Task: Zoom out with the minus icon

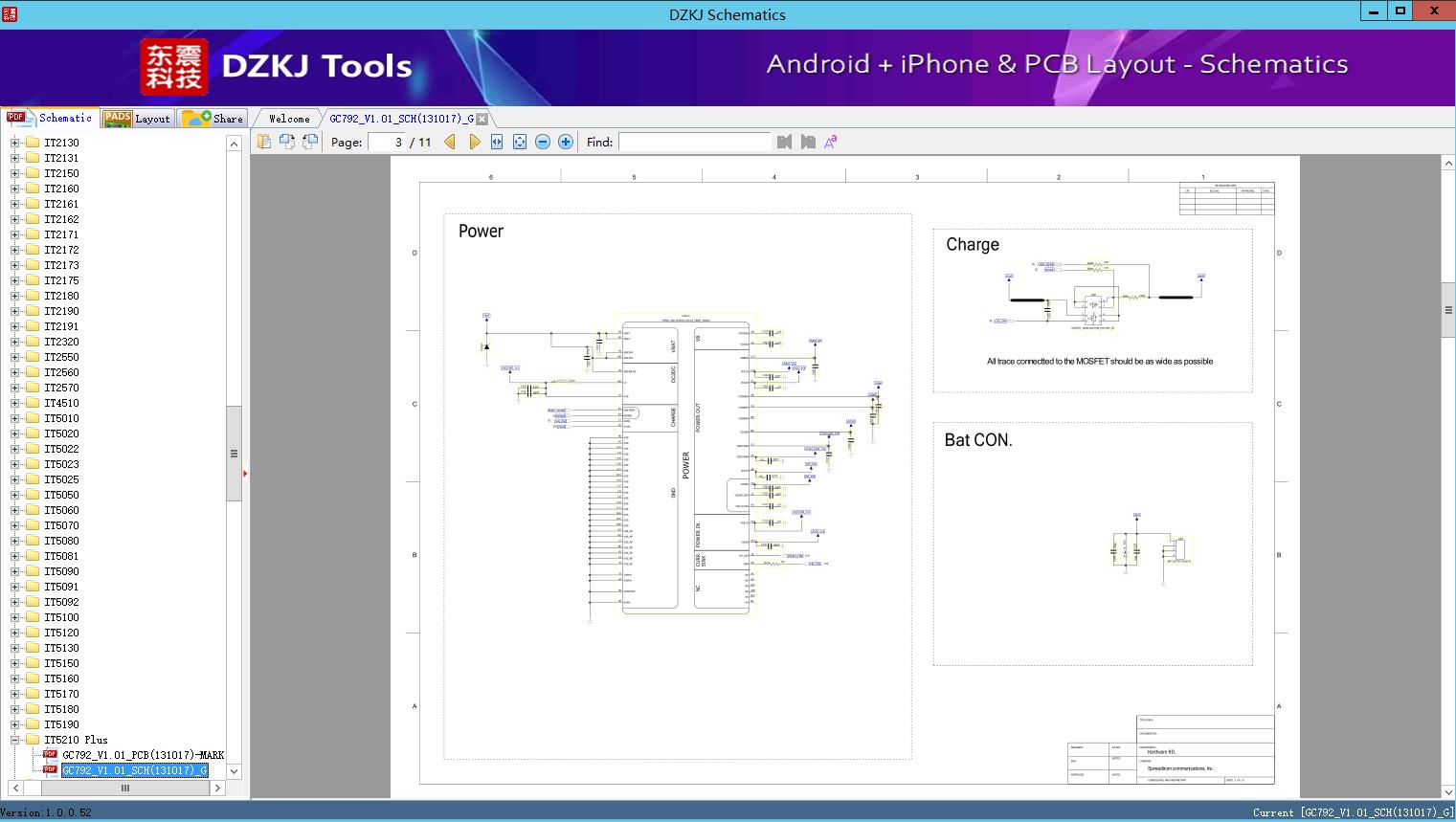Action: point(543,142)
